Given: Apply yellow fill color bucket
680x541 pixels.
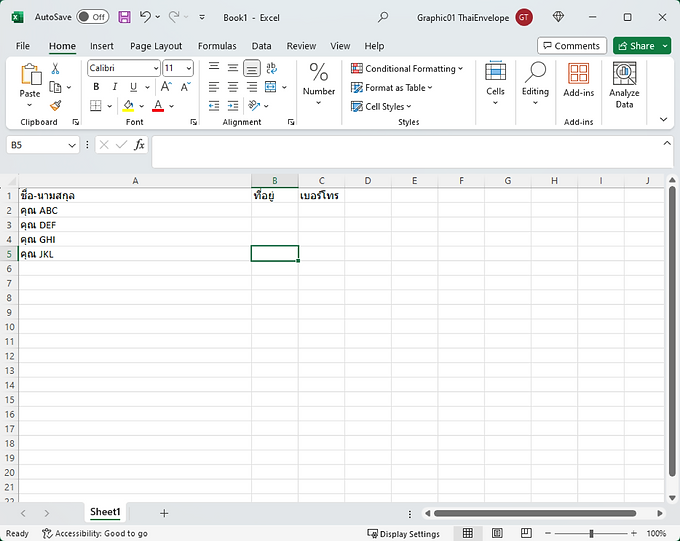Looking at the screenshot, I should coord(128,105).
